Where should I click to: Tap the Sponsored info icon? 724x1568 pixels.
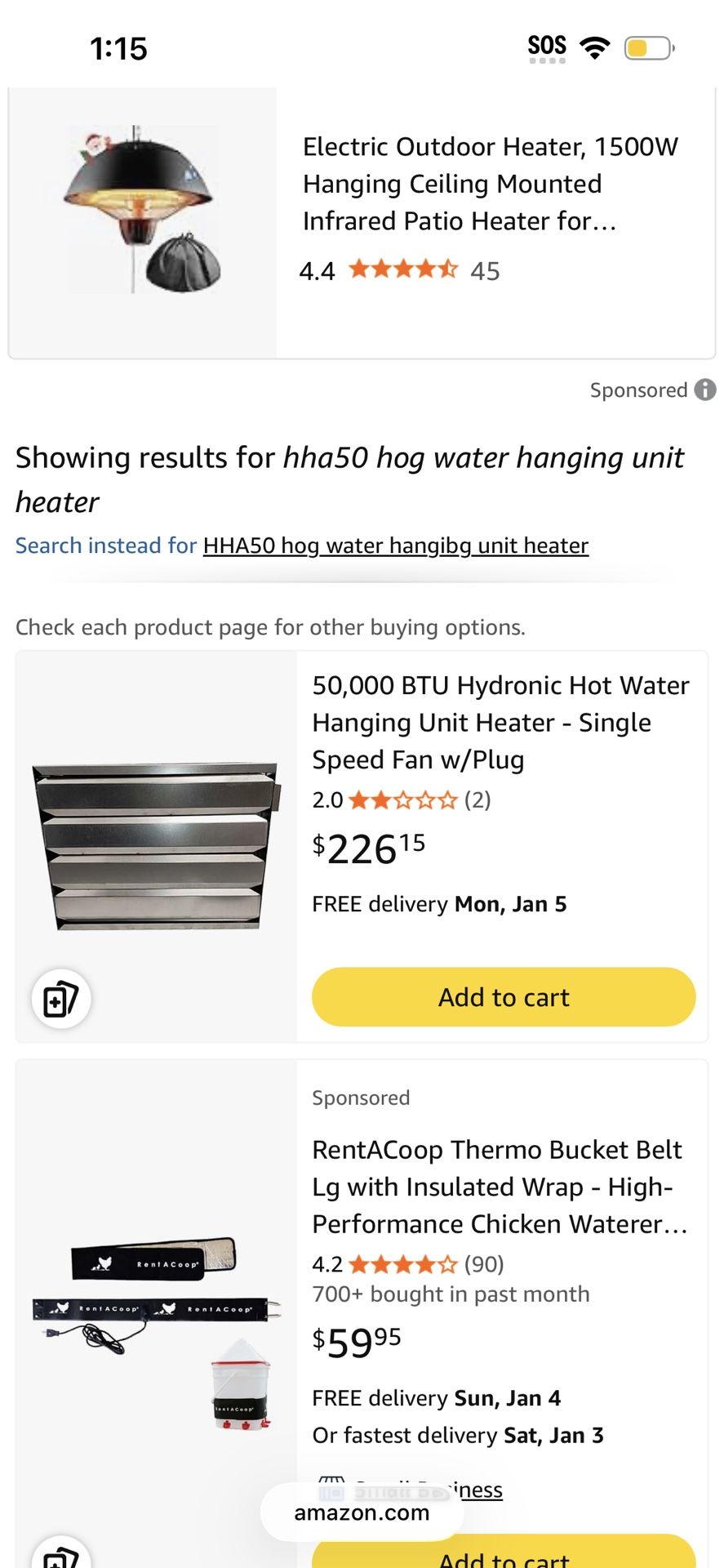point(705,390)
